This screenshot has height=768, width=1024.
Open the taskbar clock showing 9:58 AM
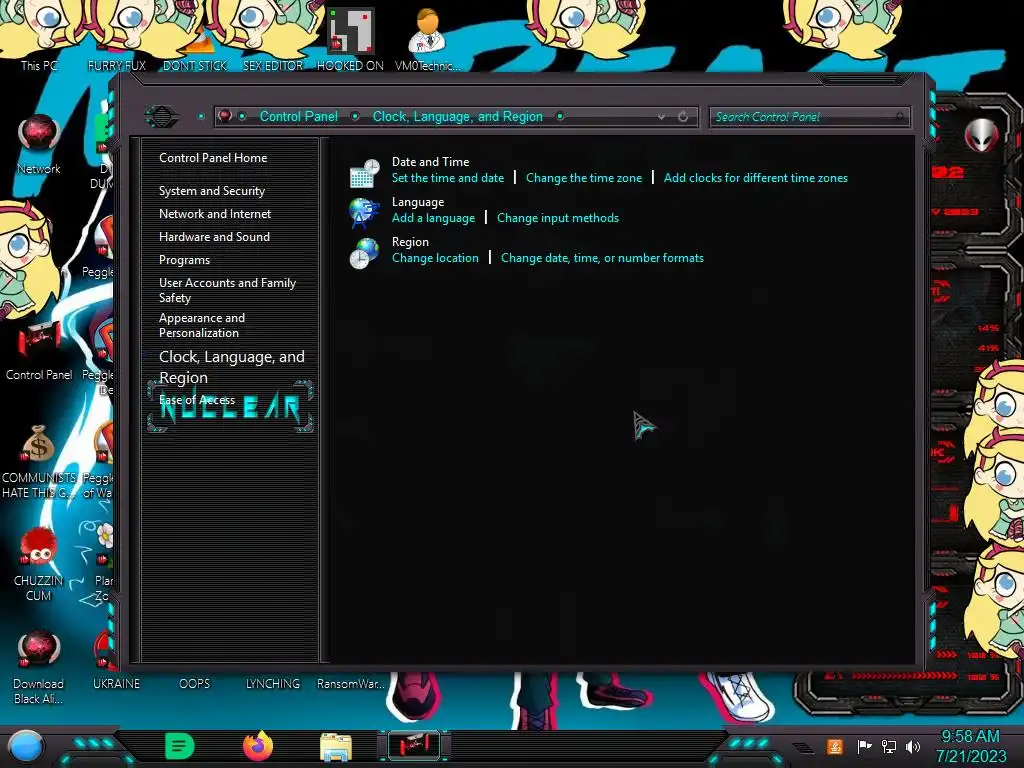(971, 746)
